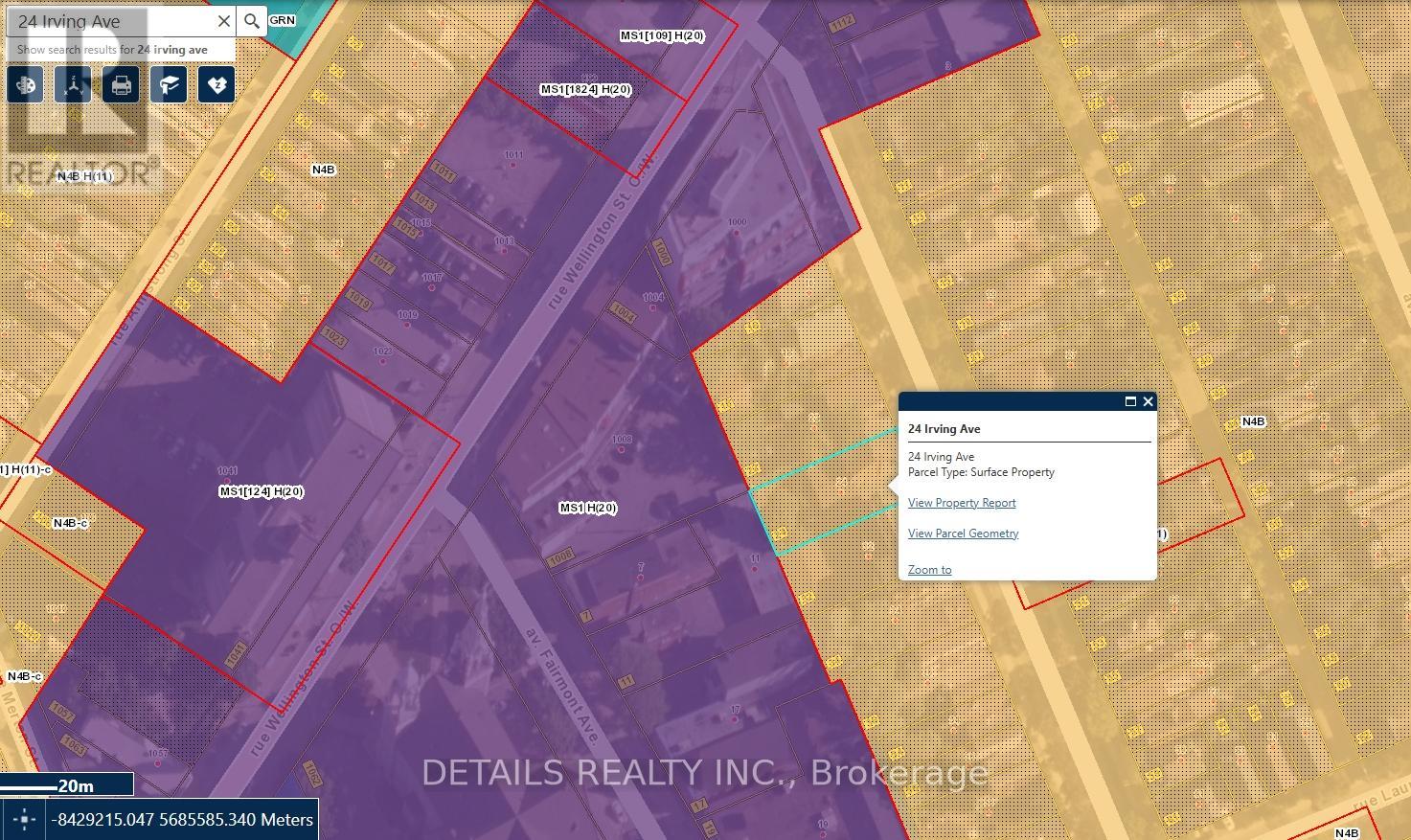This screenshot has width=1411, height=840.
Task: Click the printer icon to print map
Action: [121, 85]
